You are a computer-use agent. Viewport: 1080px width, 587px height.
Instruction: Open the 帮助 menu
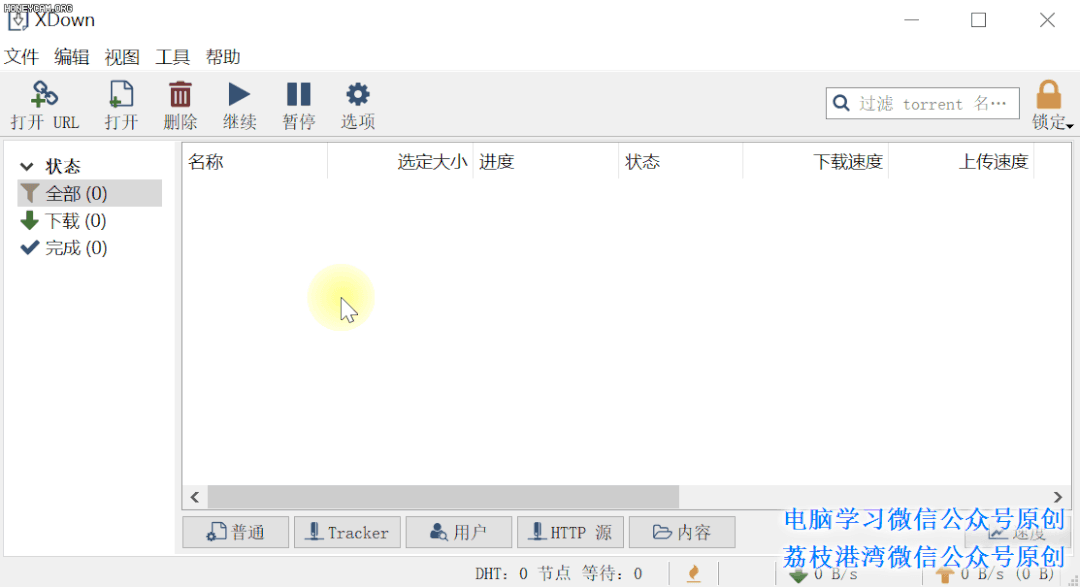(x=222, y=56)
